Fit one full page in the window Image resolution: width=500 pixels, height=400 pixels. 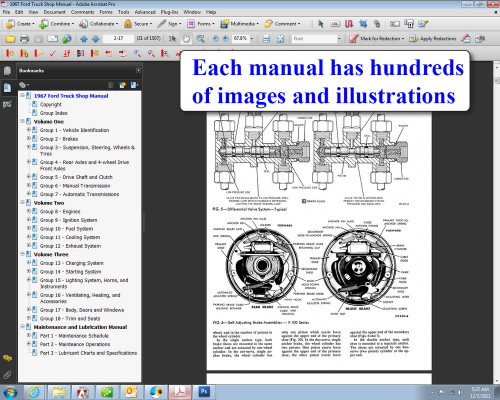point(280,39)
